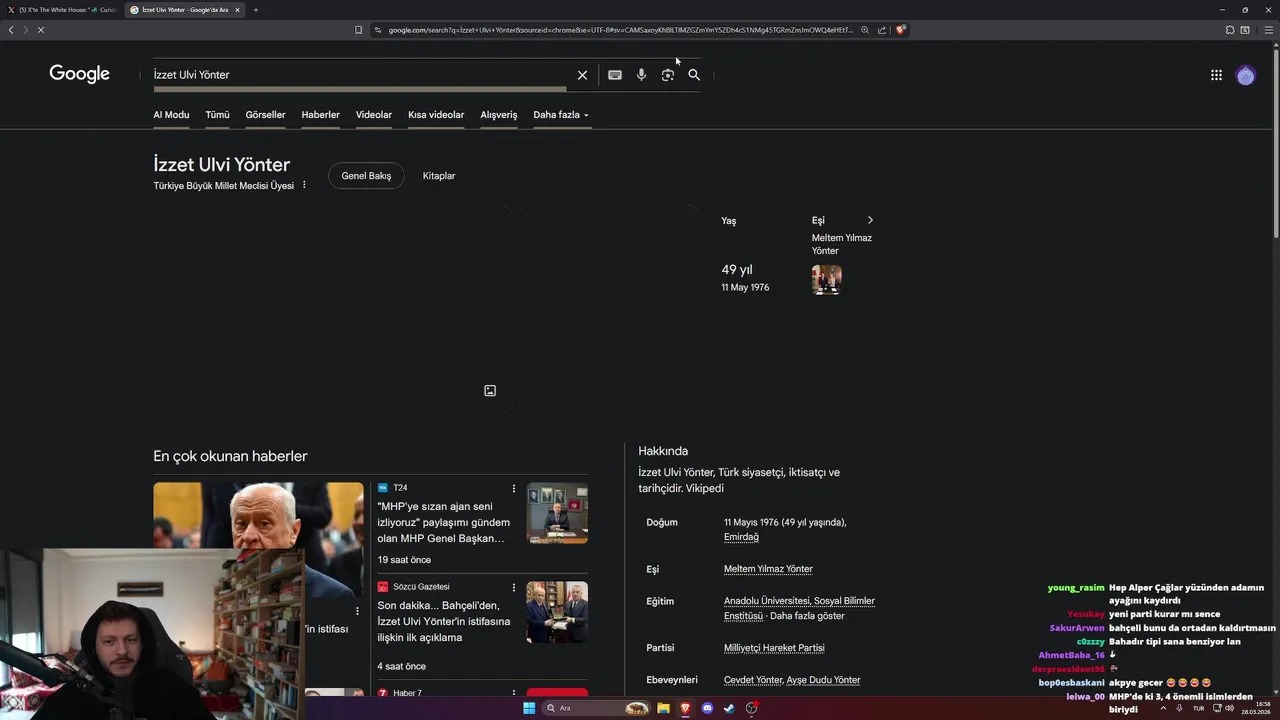Select the Kitaplar chip
Viewport: 1280px width, 720px height.
[x=439, y=176]
